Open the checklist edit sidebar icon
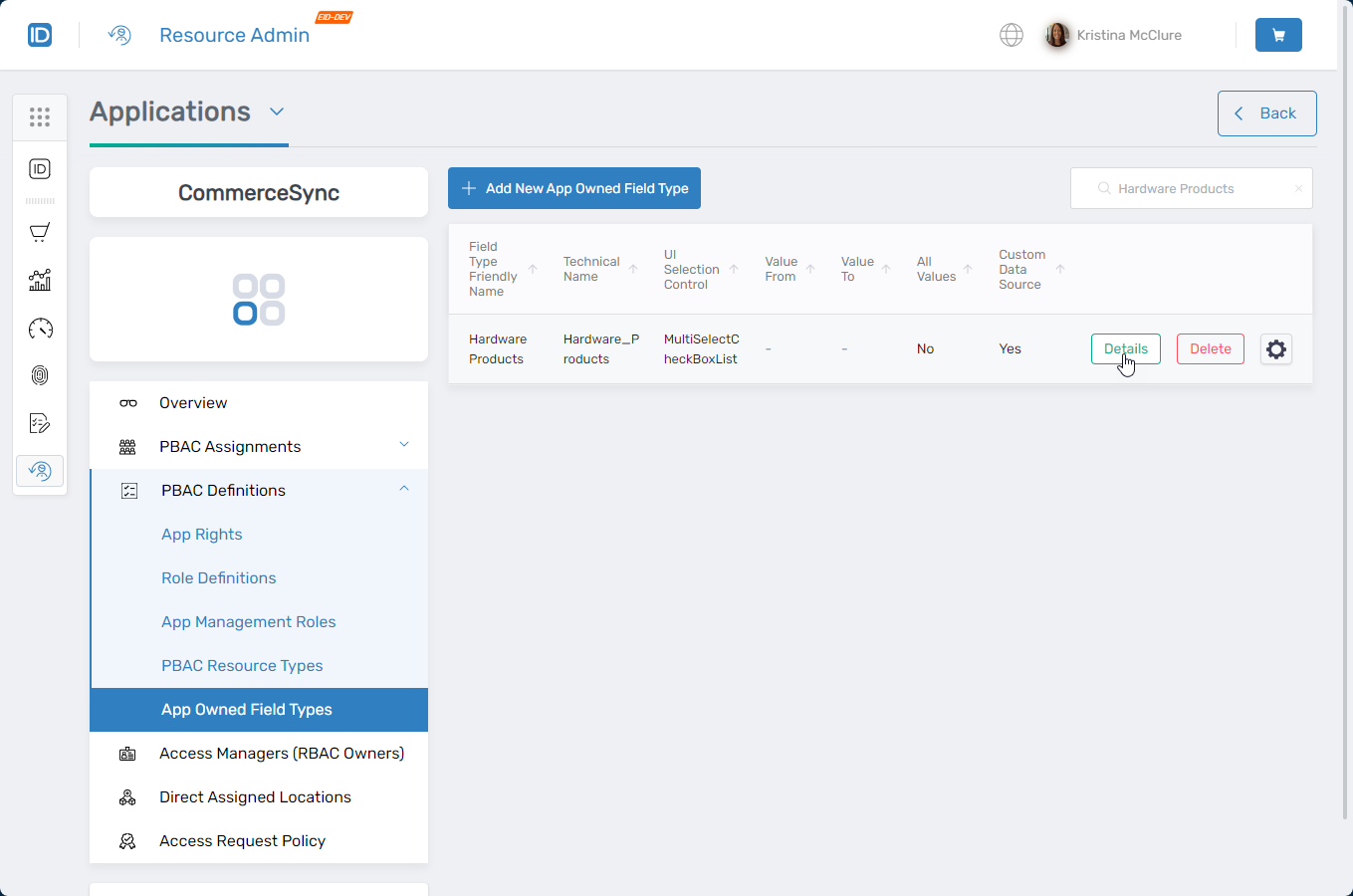This screenshot has width=1353, height=896. (40, 423)
